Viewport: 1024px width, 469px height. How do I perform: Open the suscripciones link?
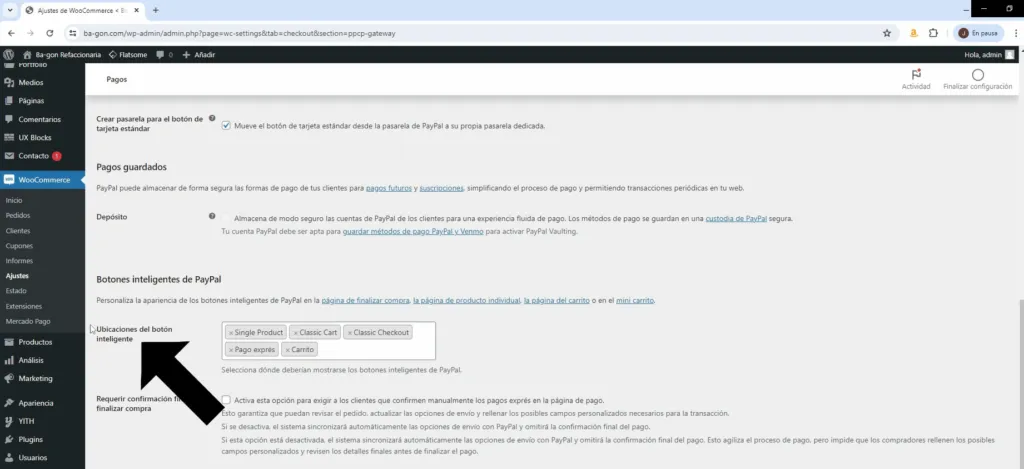(x=441, y=188)
